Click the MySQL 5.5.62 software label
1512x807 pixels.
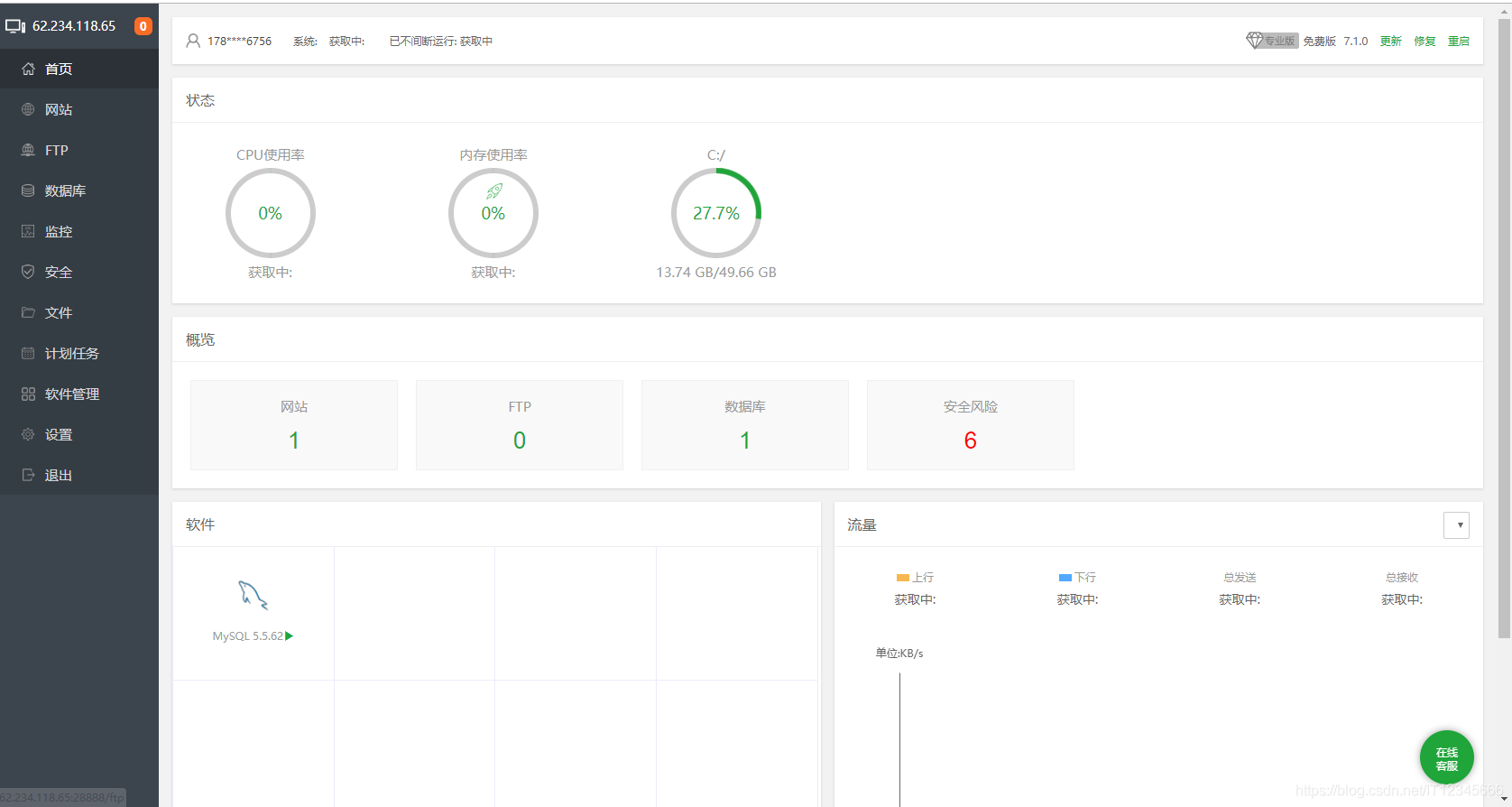click(248, 636)
